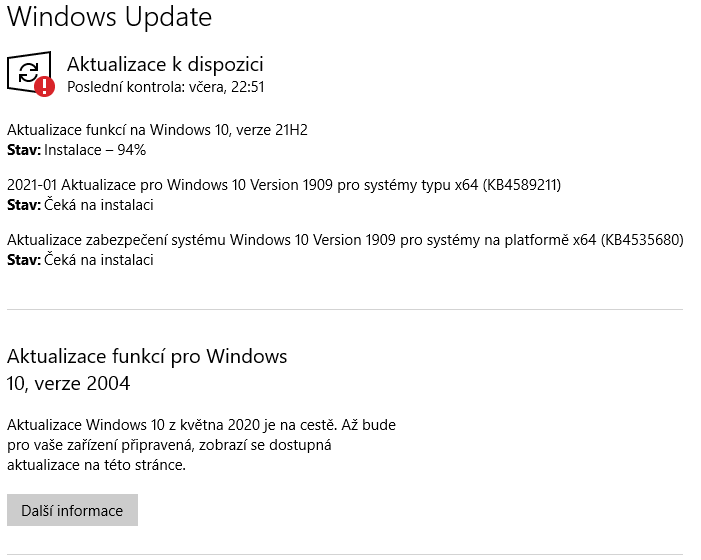
Task: Click the red error badge on update icon
Action: point(44,87)
